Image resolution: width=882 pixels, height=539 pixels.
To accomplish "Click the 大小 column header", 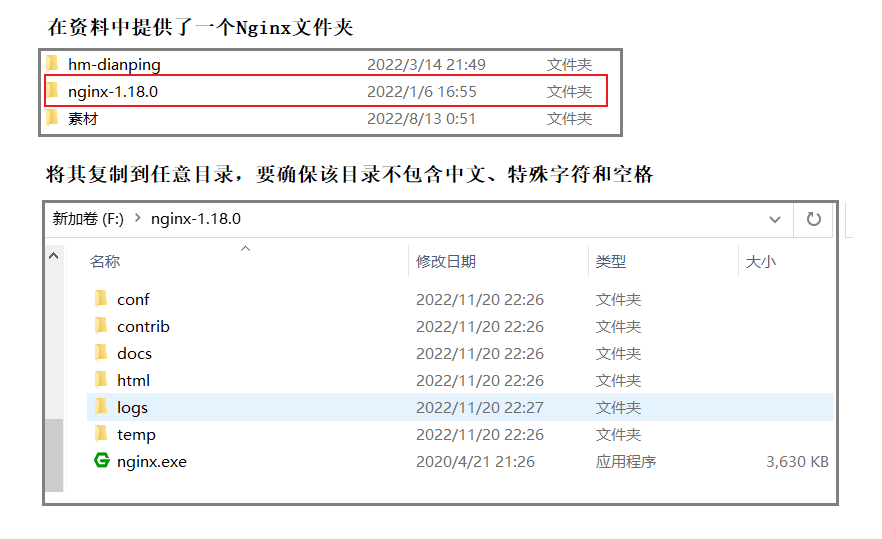I will tap(760, 262).
